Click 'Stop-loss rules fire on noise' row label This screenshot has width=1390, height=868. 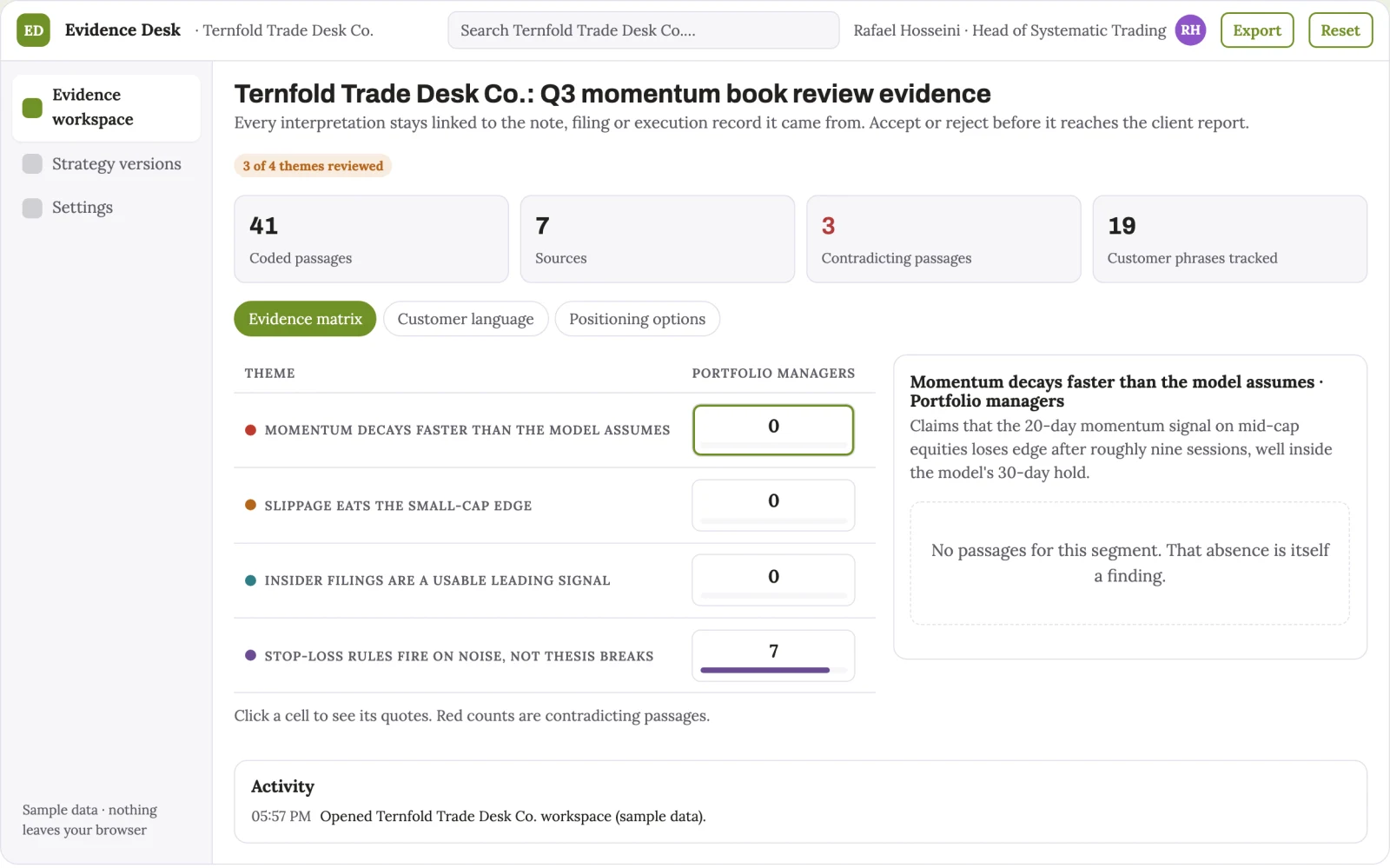459,656
